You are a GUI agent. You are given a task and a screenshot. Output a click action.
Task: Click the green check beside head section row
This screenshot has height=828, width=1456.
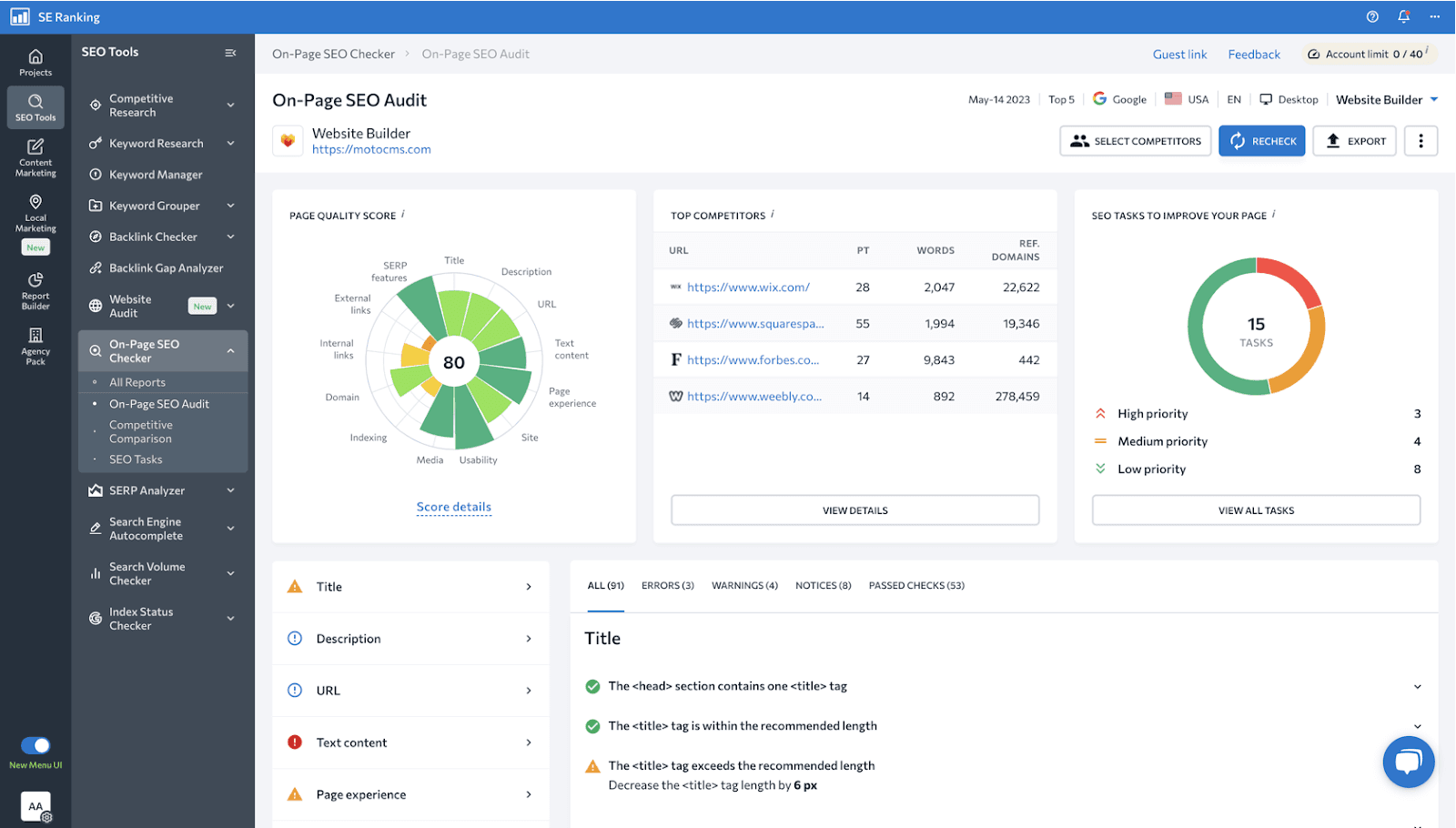(592, 686)
